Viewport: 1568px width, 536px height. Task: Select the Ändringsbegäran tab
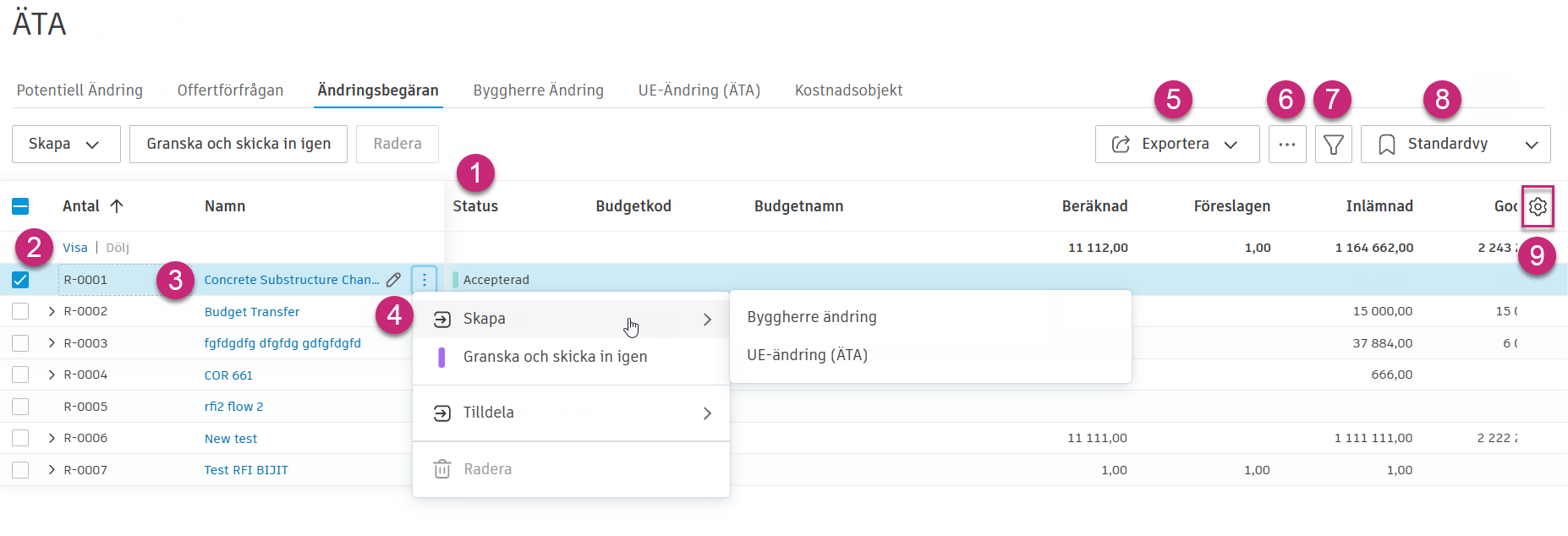378,90
